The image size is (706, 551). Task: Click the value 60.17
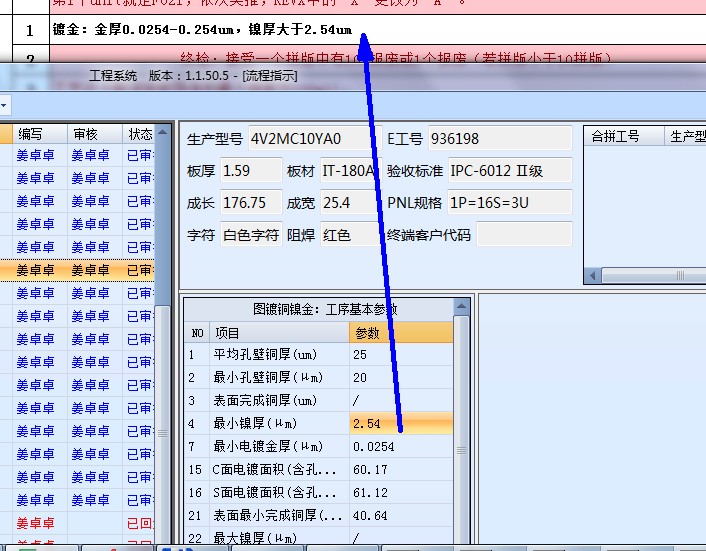coord(401,470)
